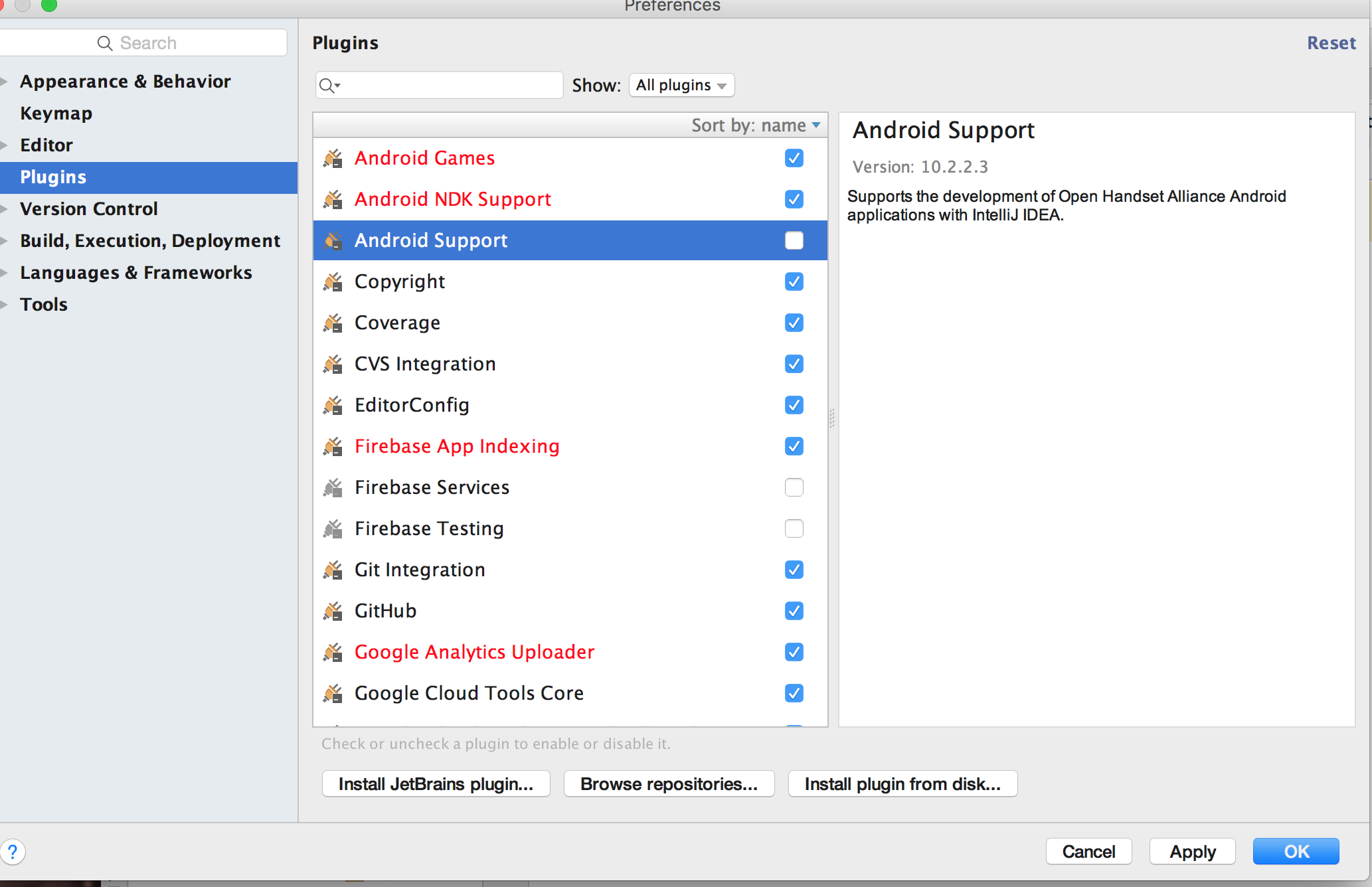Image resolution: width=1372 pixels, height=887 pixels.
Task: Uncheck the Google Analytics Uploader checkbox
Action: 794,652
